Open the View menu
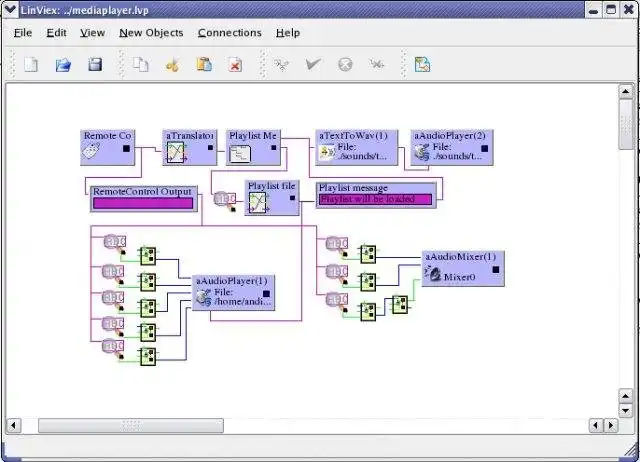 [x=93, y=33]
